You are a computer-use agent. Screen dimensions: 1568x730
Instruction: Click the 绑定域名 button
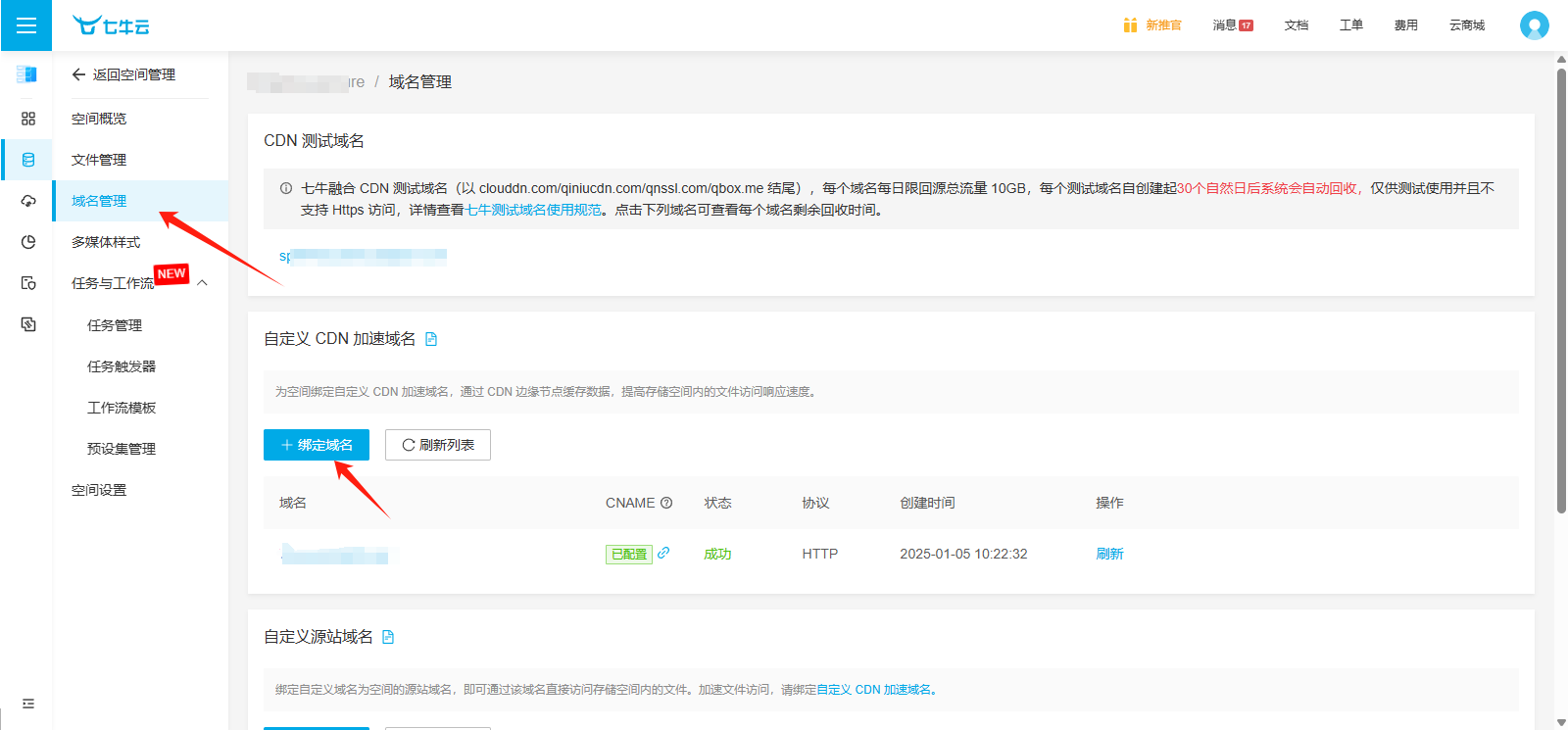click(x=317, y=445)
